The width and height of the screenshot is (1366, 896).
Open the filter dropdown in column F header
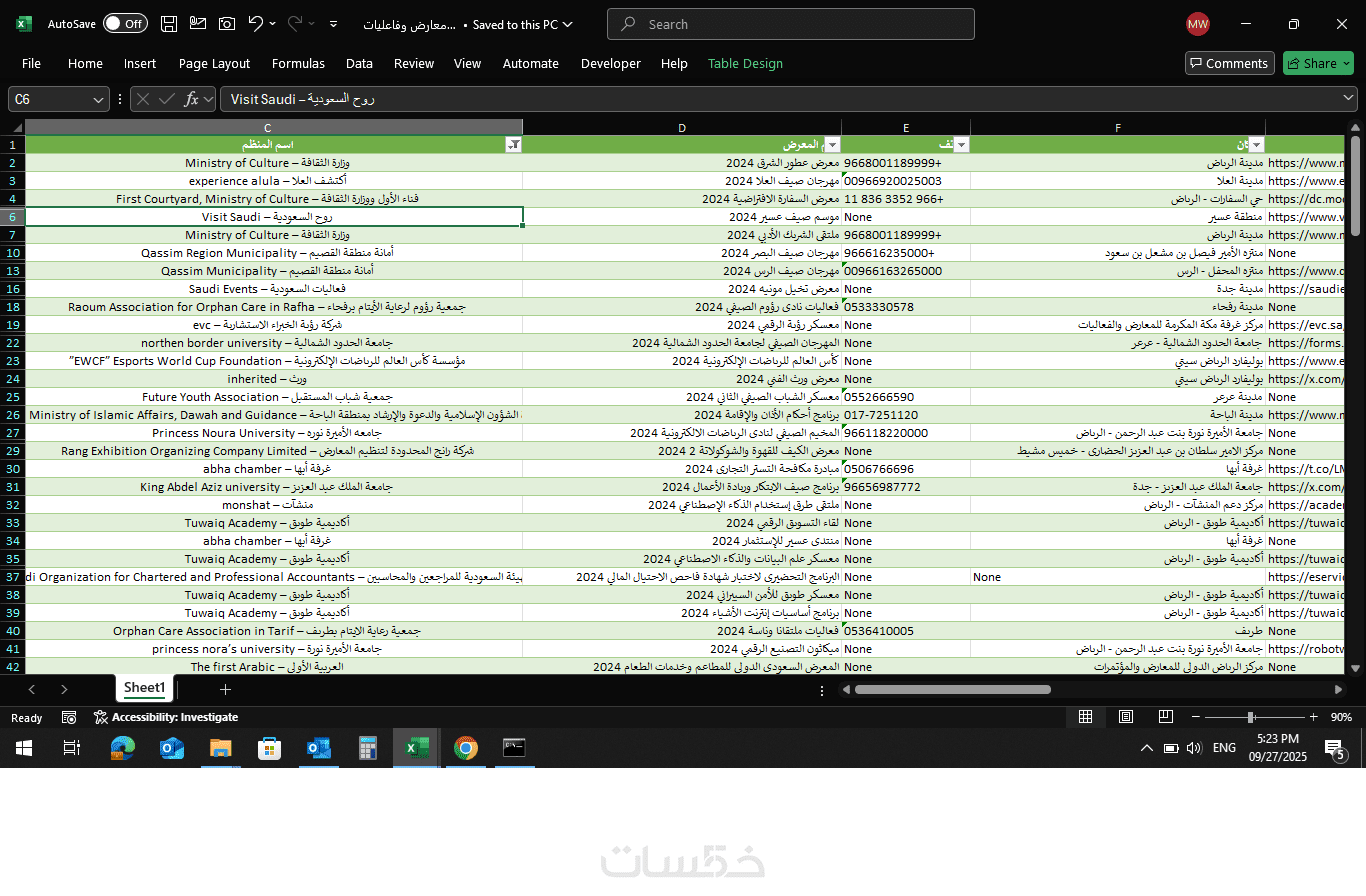tap(1257, 144)
